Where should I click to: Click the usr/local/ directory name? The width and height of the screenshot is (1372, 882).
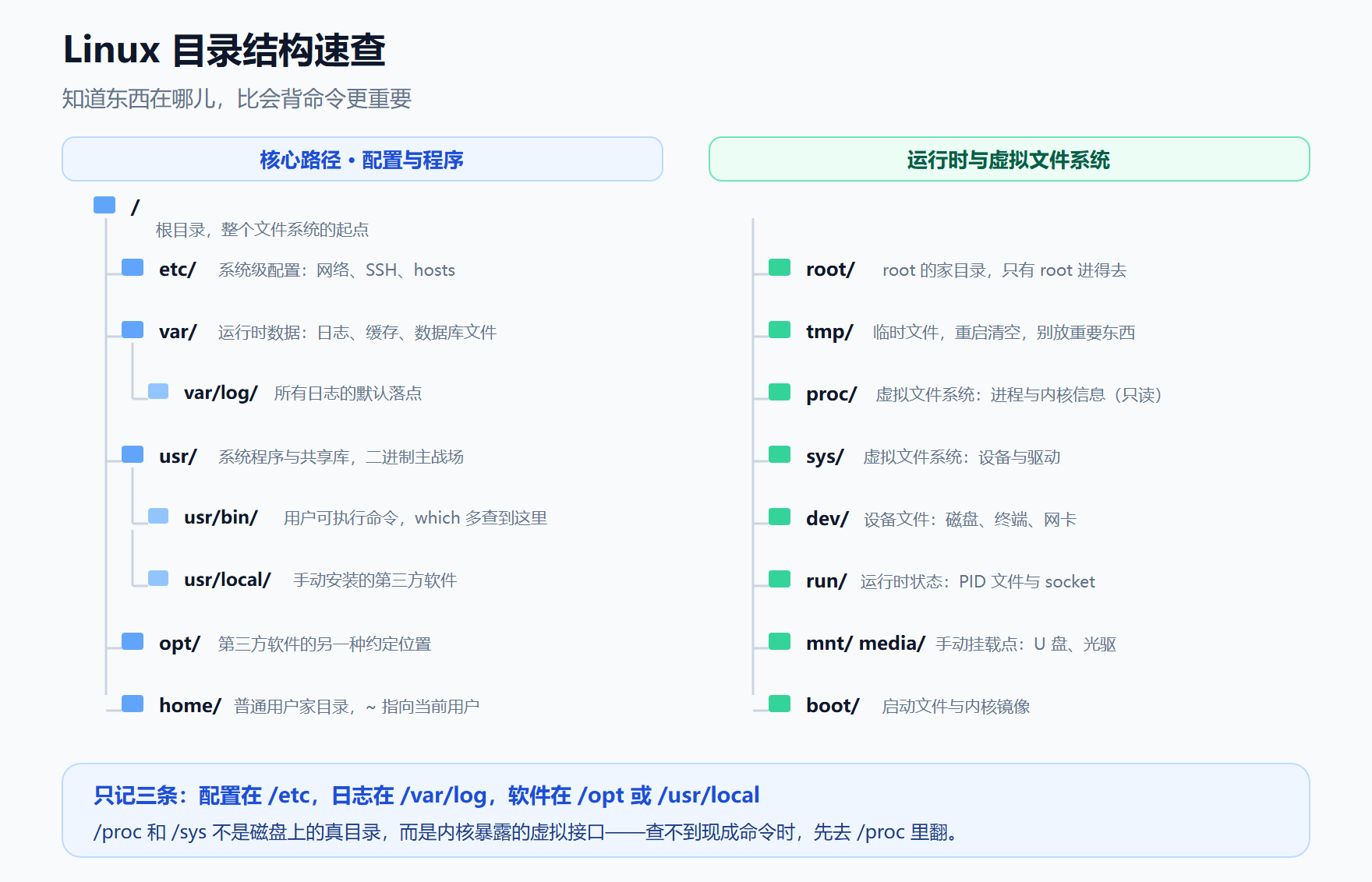tap(228, 580)
